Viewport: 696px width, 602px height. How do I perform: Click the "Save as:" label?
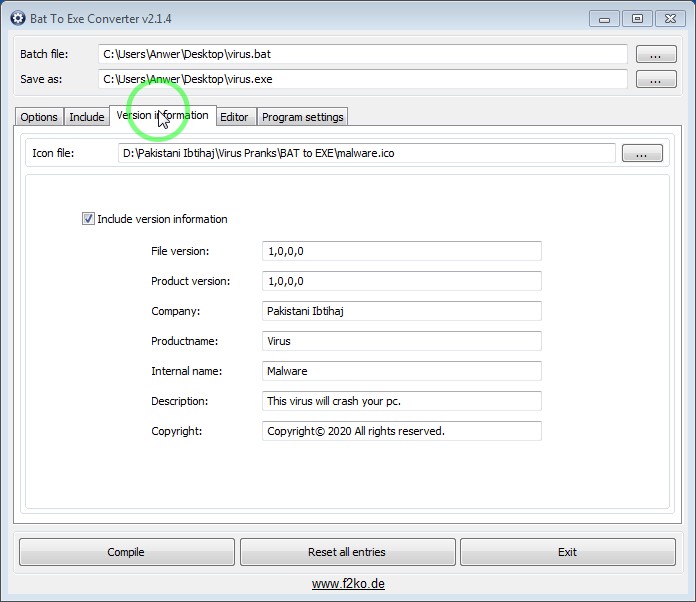41,79
